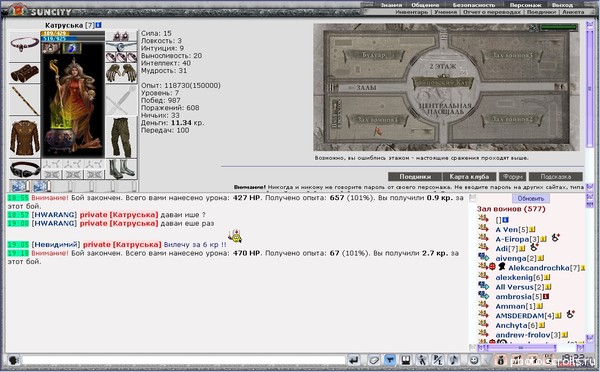The image size is (600, 372).
Task: Click private message icon next to Adi
Action: pos(483,247)
